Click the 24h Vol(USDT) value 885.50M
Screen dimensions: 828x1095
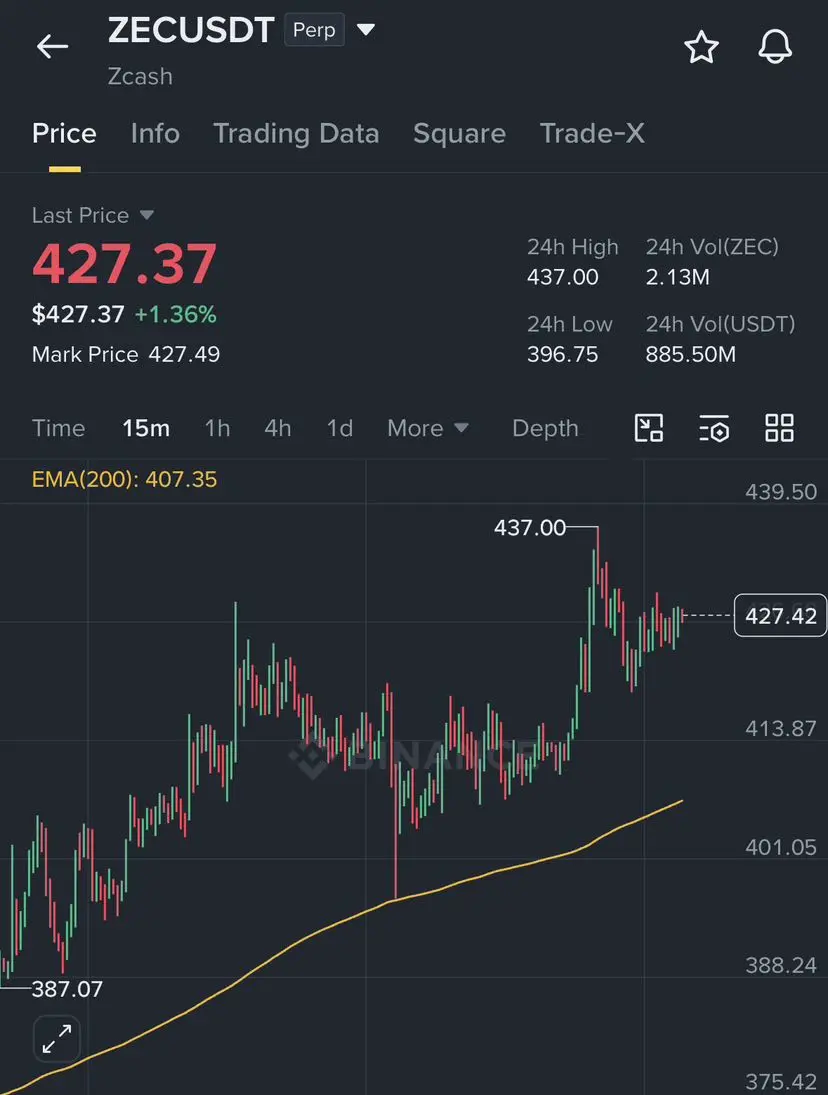point(690,354)
